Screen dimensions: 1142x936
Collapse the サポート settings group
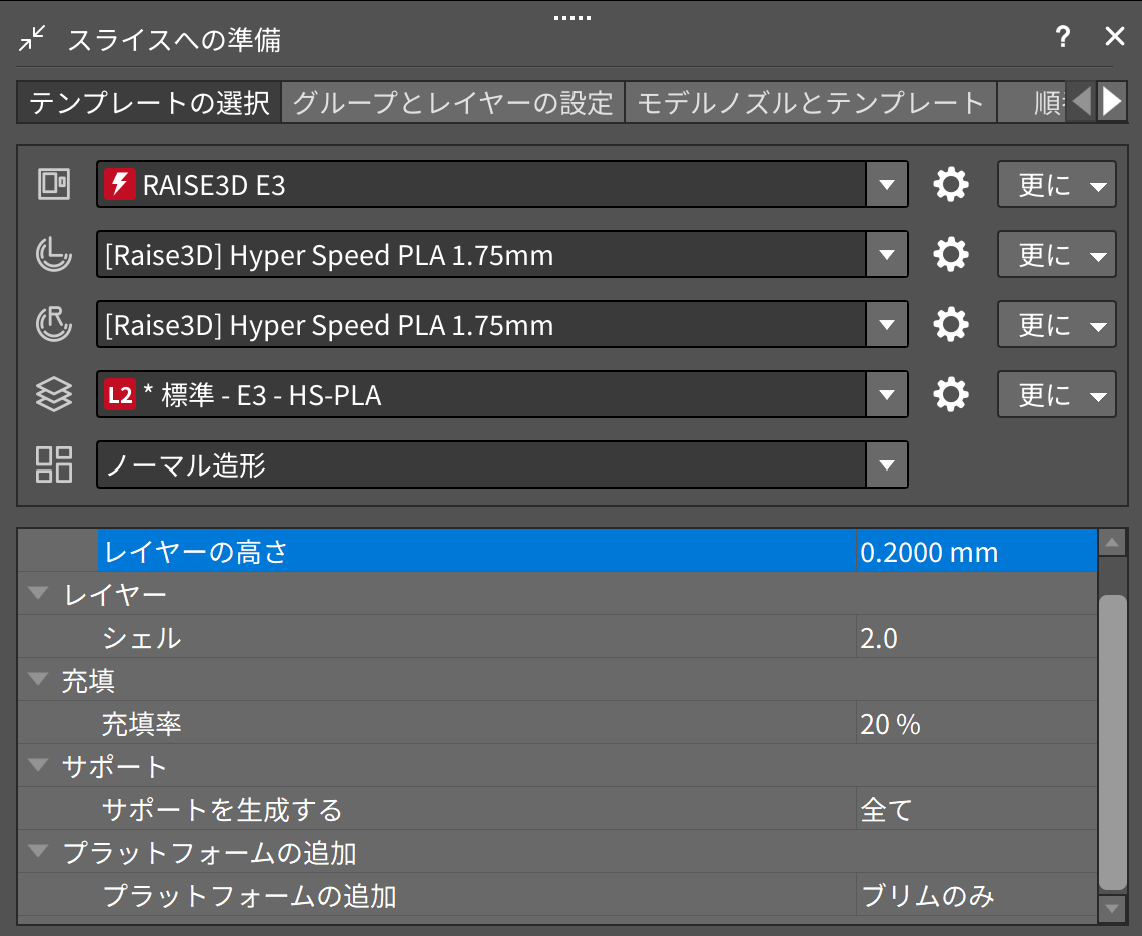click(x=38, y=766)
